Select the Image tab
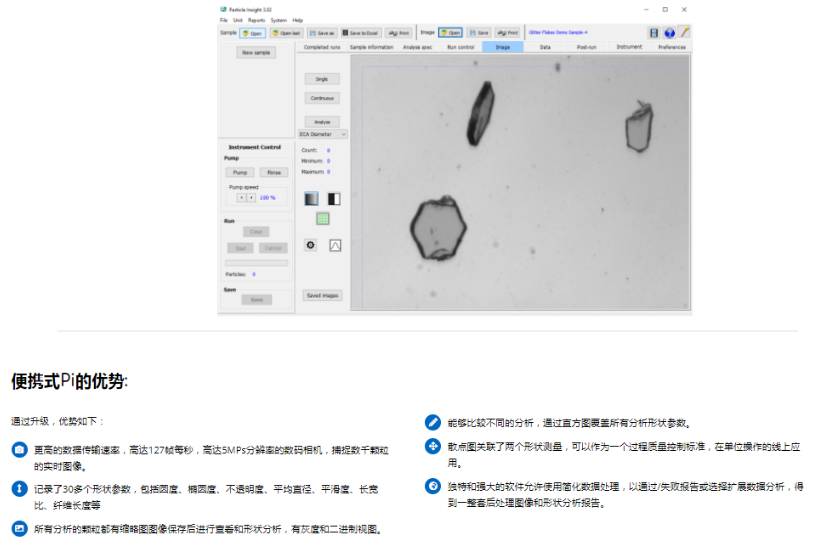Image resolution: width=828 pixels, height=546 pixels. click(x=503, y=47)
